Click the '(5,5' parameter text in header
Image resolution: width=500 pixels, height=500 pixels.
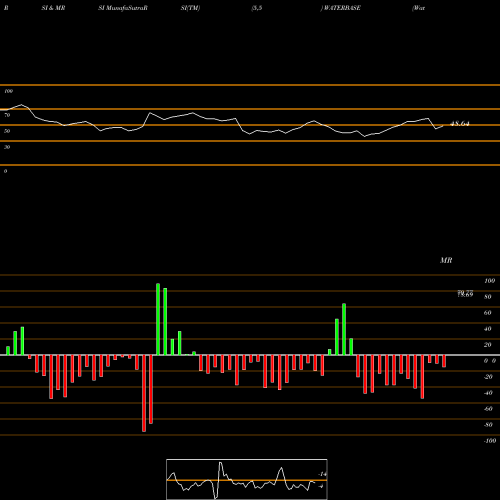pos(257,8)
